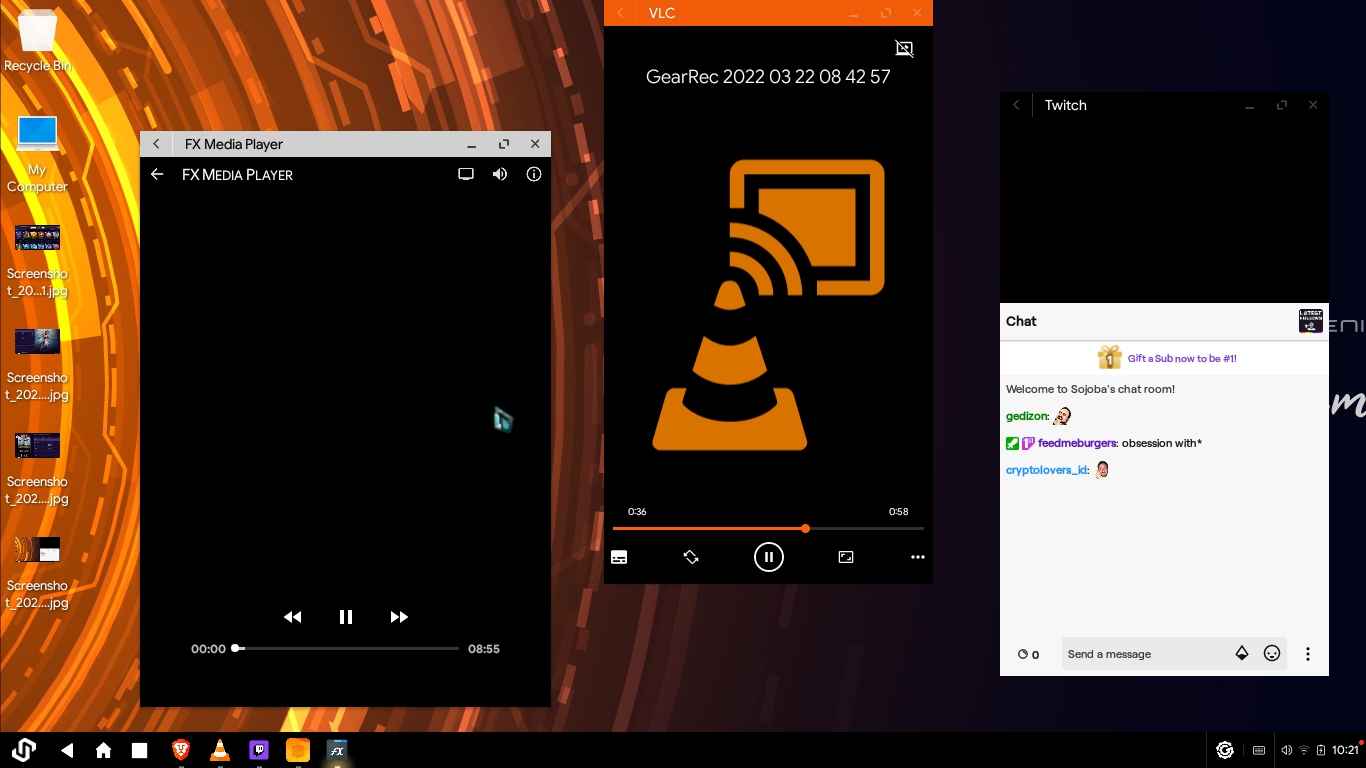Open Twitch chat three-dot menu

tap(1307, 654)
